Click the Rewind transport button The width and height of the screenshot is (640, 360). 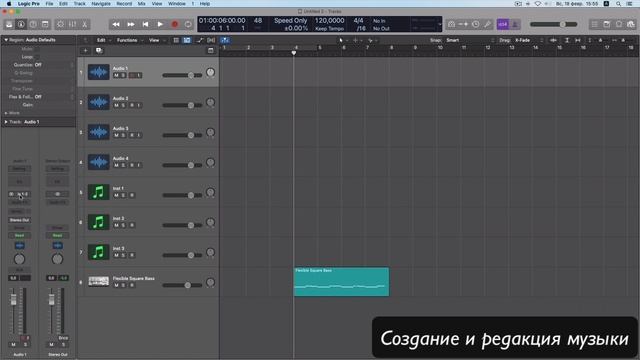click(x=116, y=24)
